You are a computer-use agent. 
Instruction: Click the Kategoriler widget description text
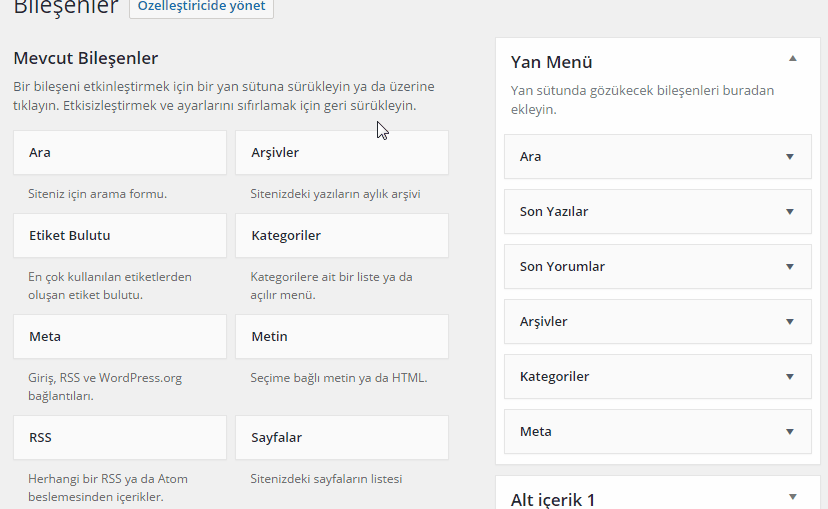pyautogui.click(x=332, y=286)
